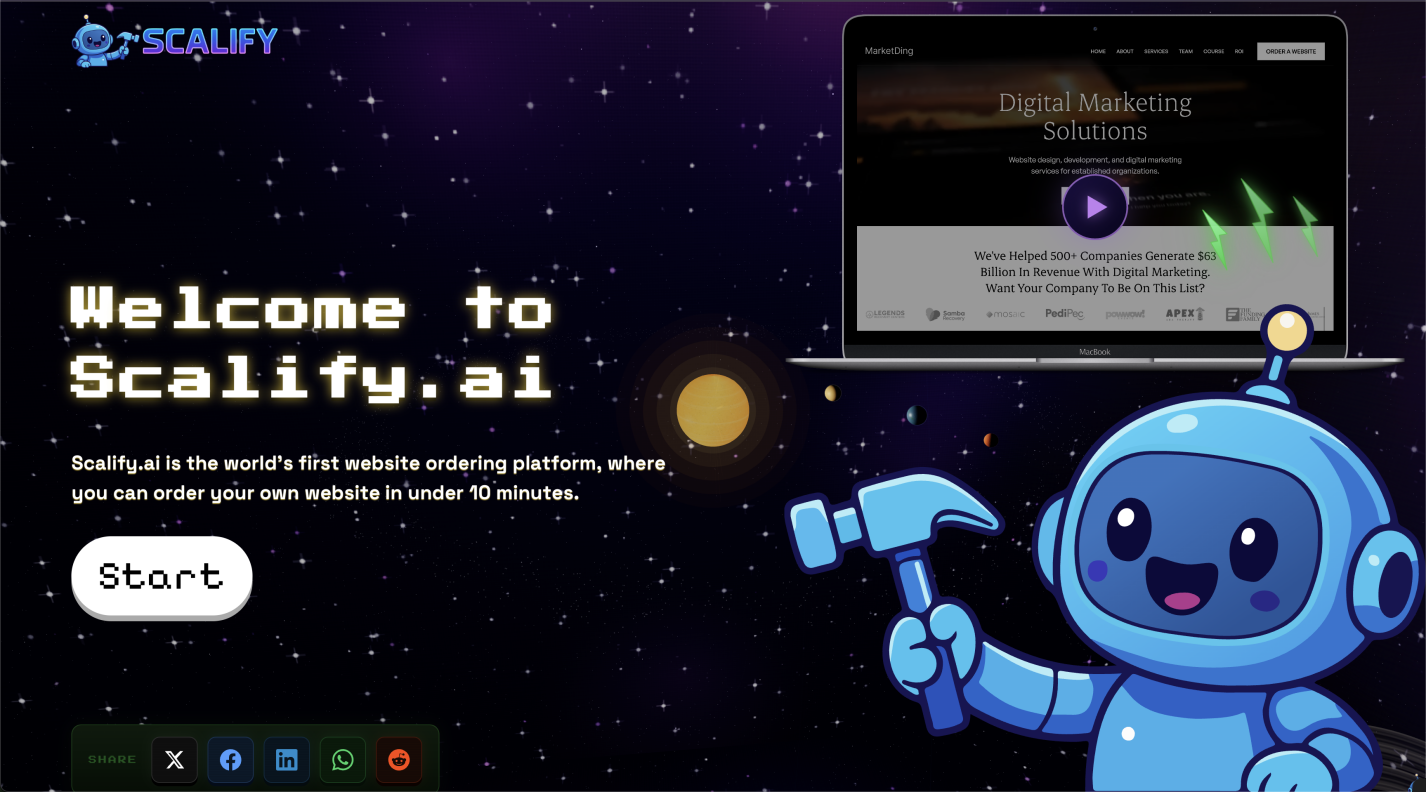Play the demo video on the laptop
1426x792 pixels.
[1095, 207]
